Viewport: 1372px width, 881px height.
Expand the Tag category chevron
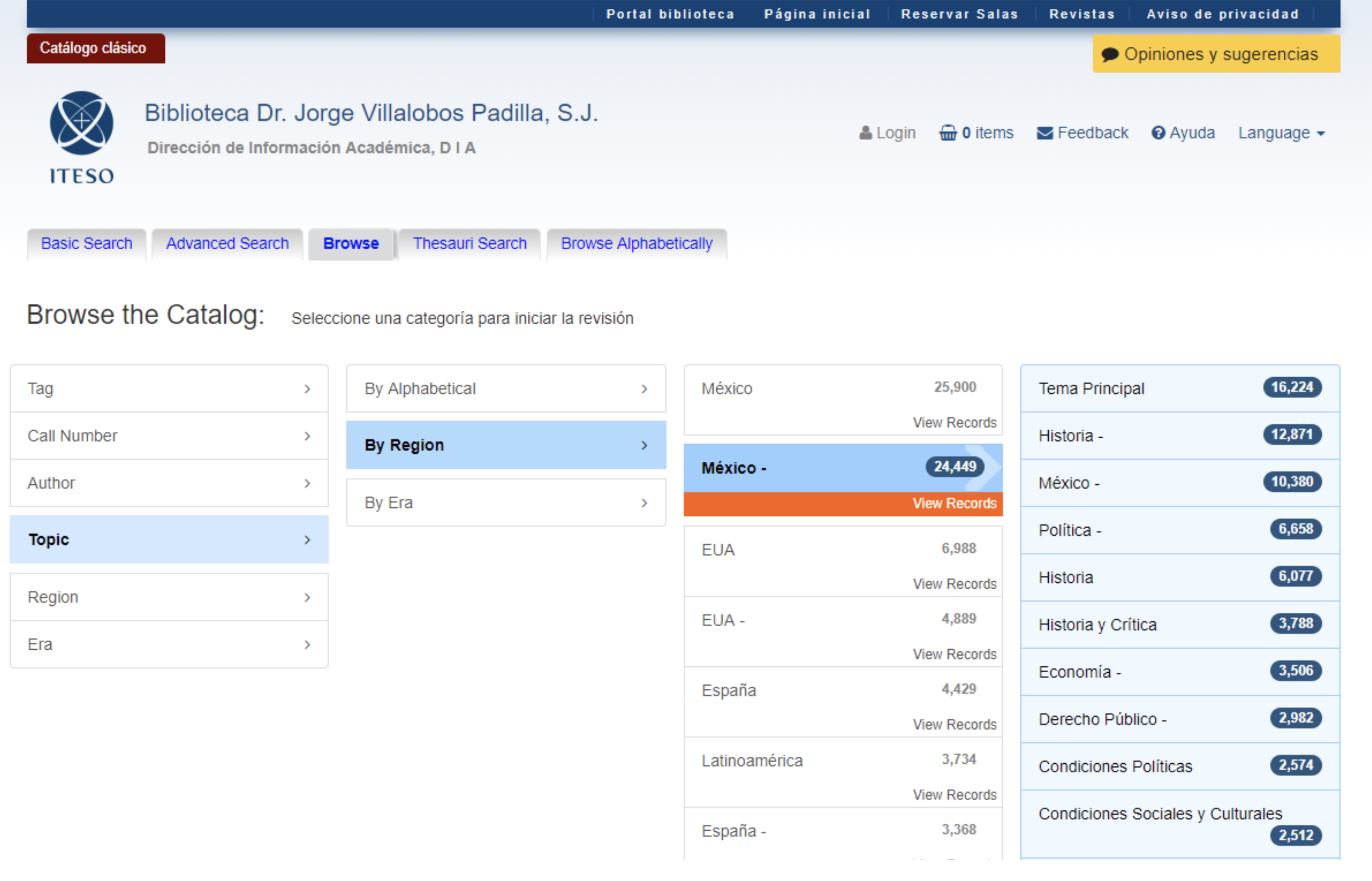[x=307, y=389]
